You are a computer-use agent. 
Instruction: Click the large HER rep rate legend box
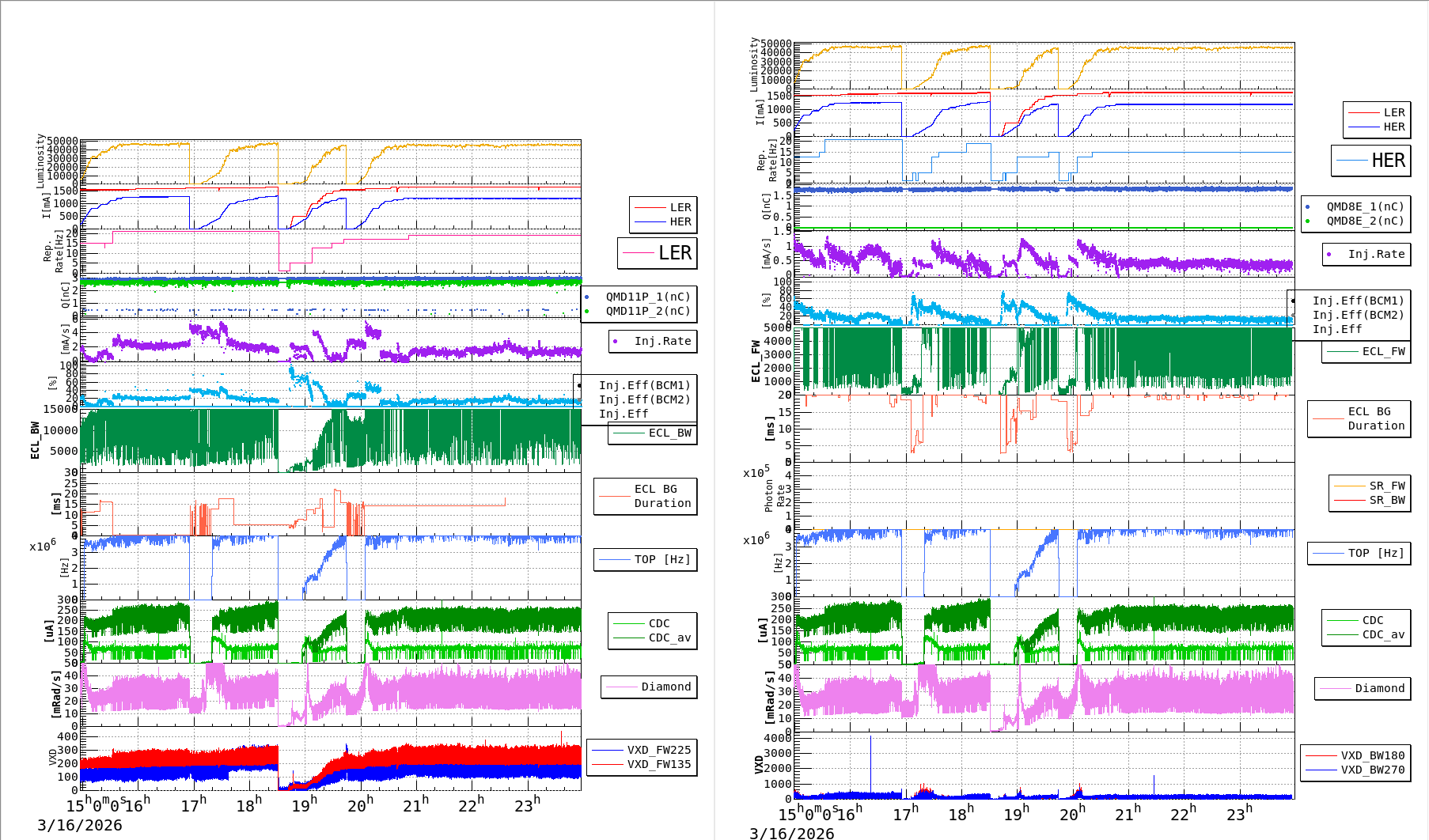pos(1370,161)
